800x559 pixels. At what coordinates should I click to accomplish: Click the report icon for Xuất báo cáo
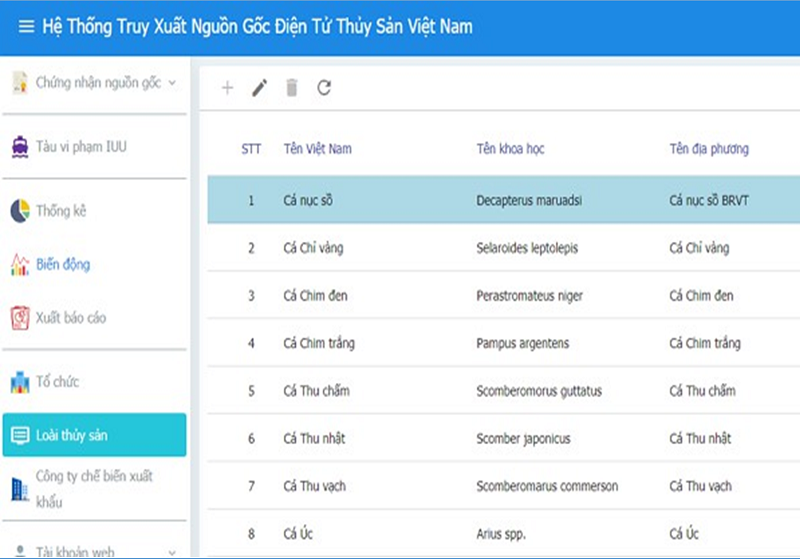point(20,318)
